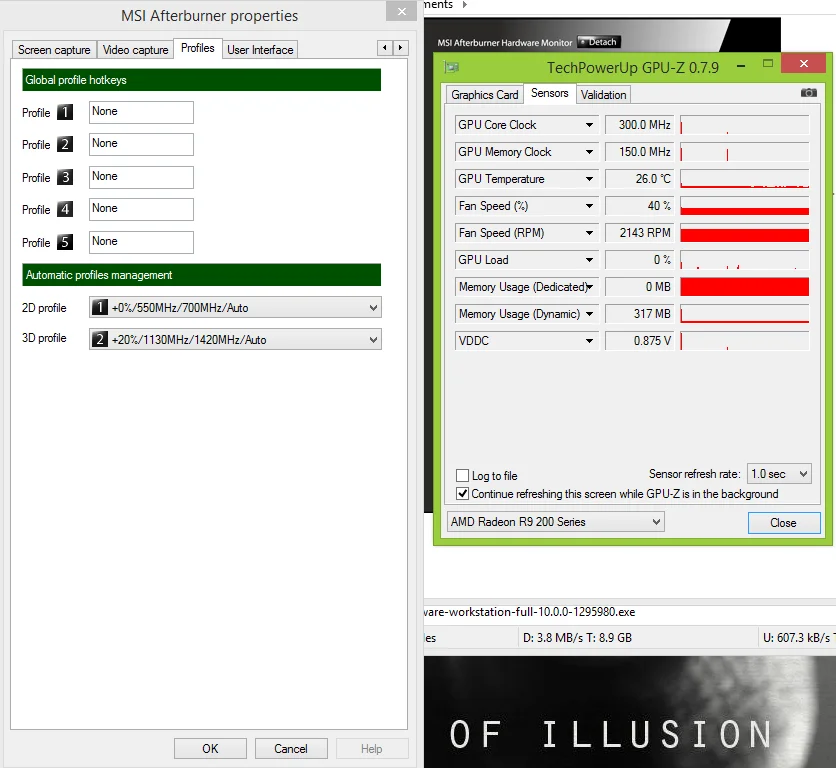Click OK in Afterburner properties
The image size is (836, 768).
[x=210, y=748]
